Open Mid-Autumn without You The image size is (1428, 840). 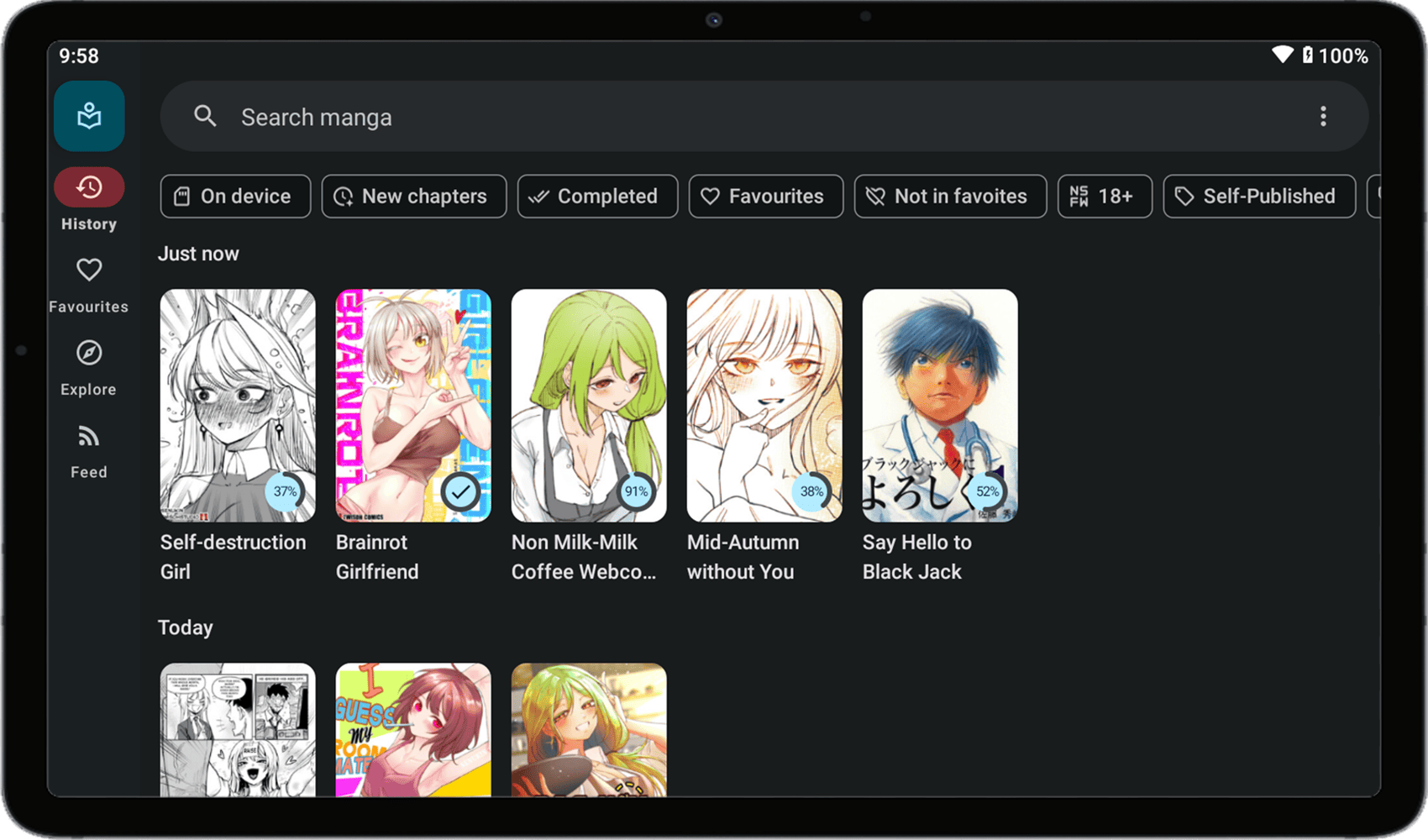pos(764,405)
